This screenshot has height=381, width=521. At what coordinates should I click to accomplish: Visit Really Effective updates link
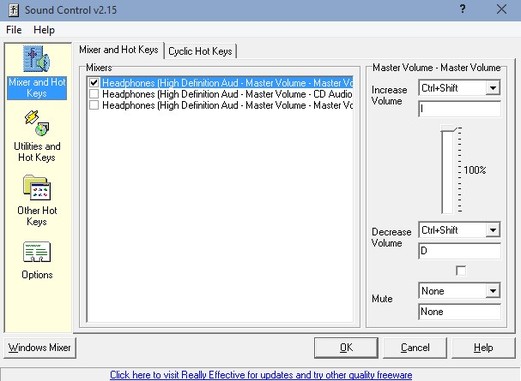261,375
